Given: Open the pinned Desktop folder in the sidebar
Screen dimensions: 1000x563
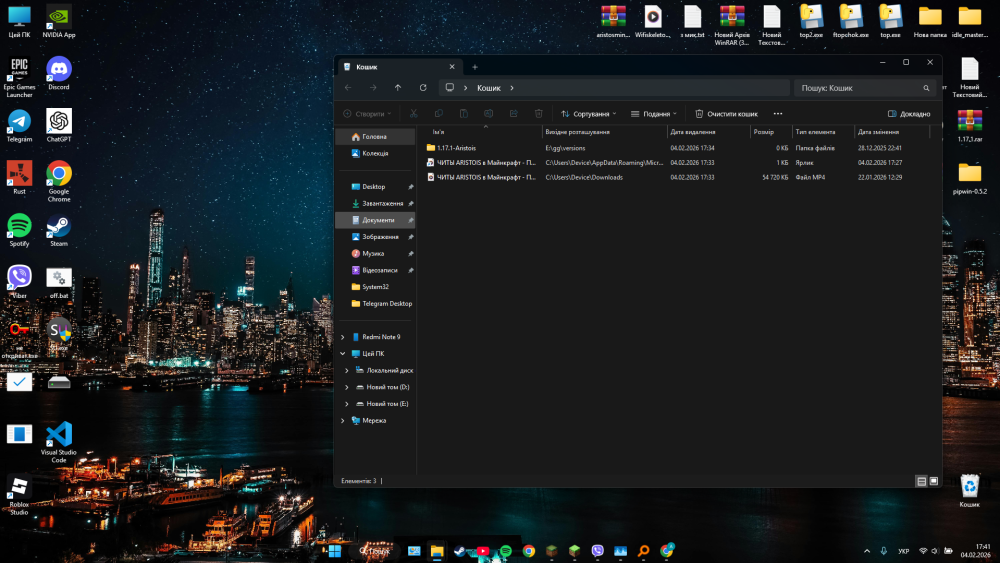Looking at the screenshot, I should [375, 186].
